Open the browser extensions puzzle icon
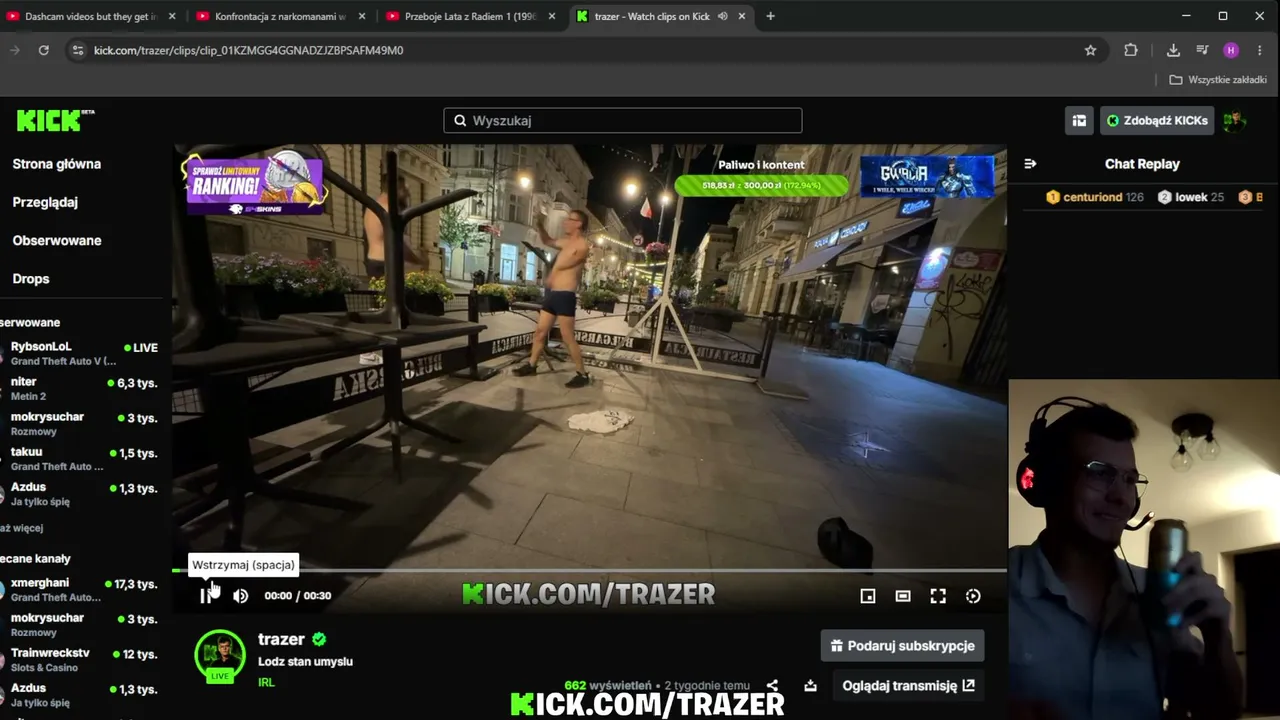 [1131, 50]
